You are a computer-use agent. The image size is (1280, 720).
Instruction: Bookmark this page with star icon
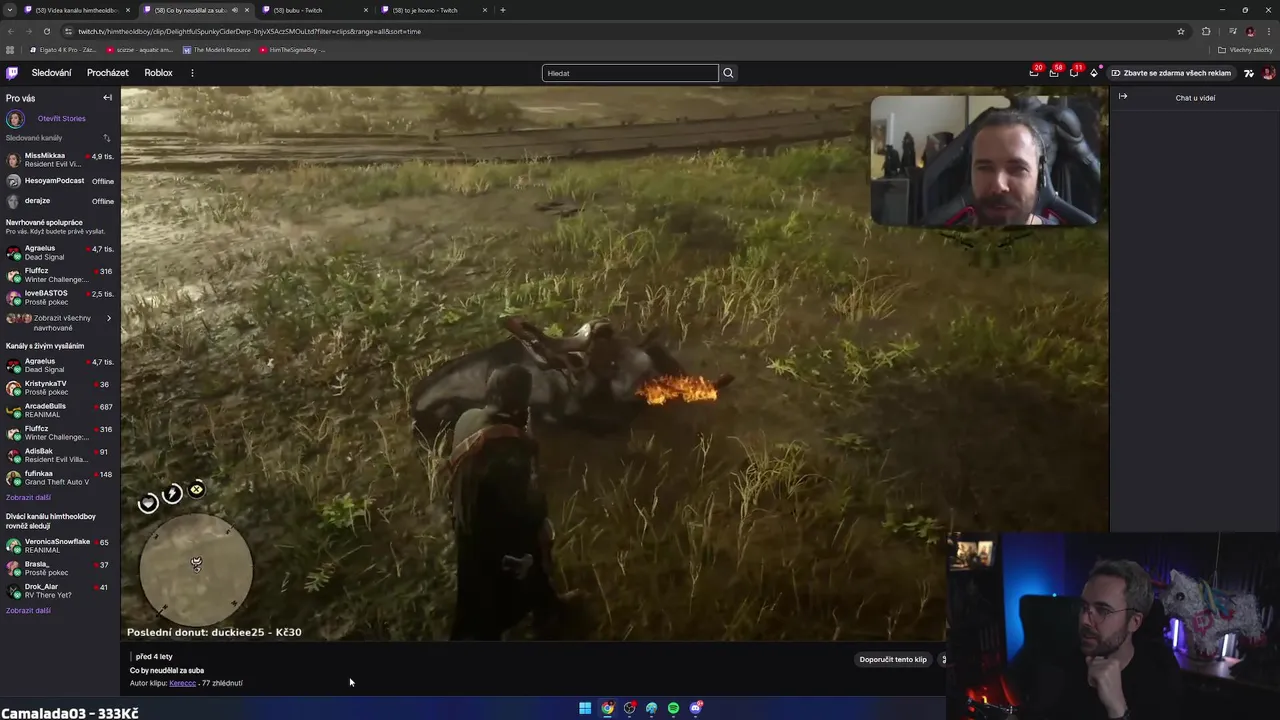1181,31
